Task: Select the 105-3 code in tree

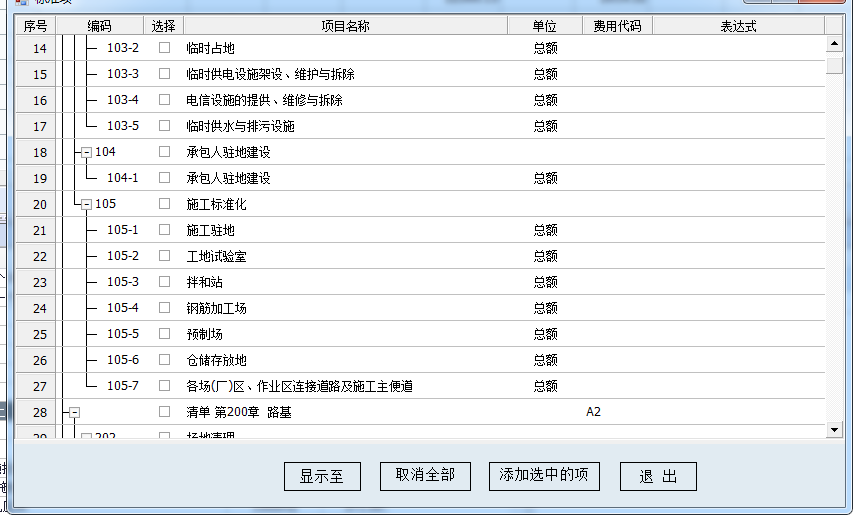Action: (123, 282)
